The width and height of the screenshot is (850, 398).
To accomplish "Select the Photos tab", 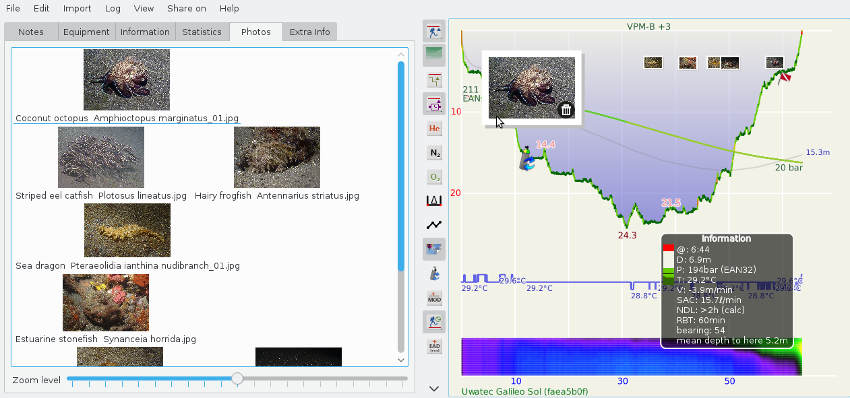I will coord(256,32).
